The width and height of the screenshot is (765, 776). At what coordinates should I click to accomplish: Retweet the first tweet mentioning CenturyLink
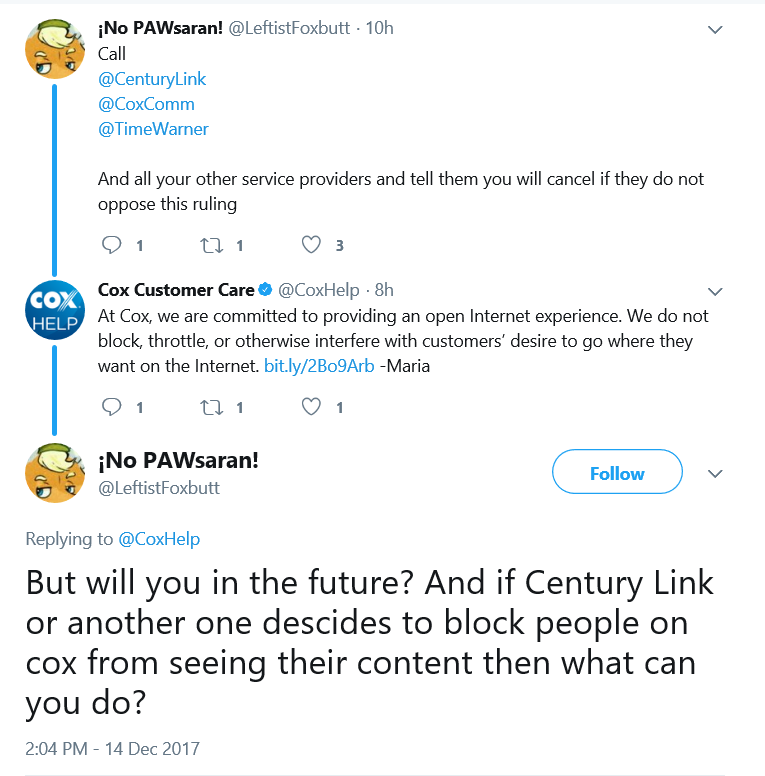[x=212, y=245]
